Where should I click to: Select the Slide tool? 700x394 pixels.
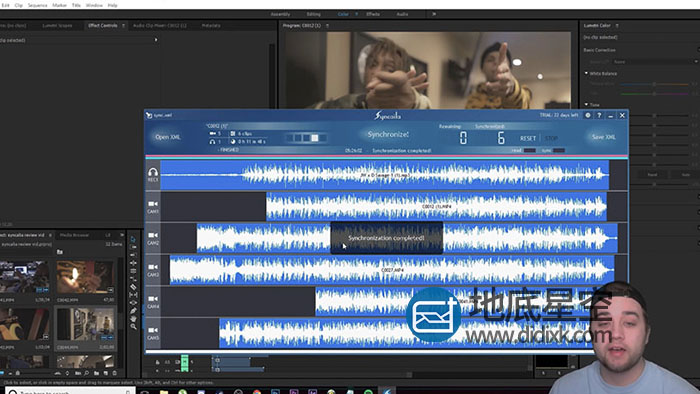coord(133,303)
